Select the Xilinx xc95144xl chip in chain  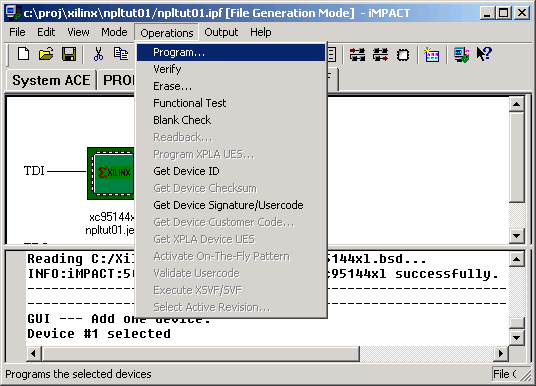pos(111,174)
